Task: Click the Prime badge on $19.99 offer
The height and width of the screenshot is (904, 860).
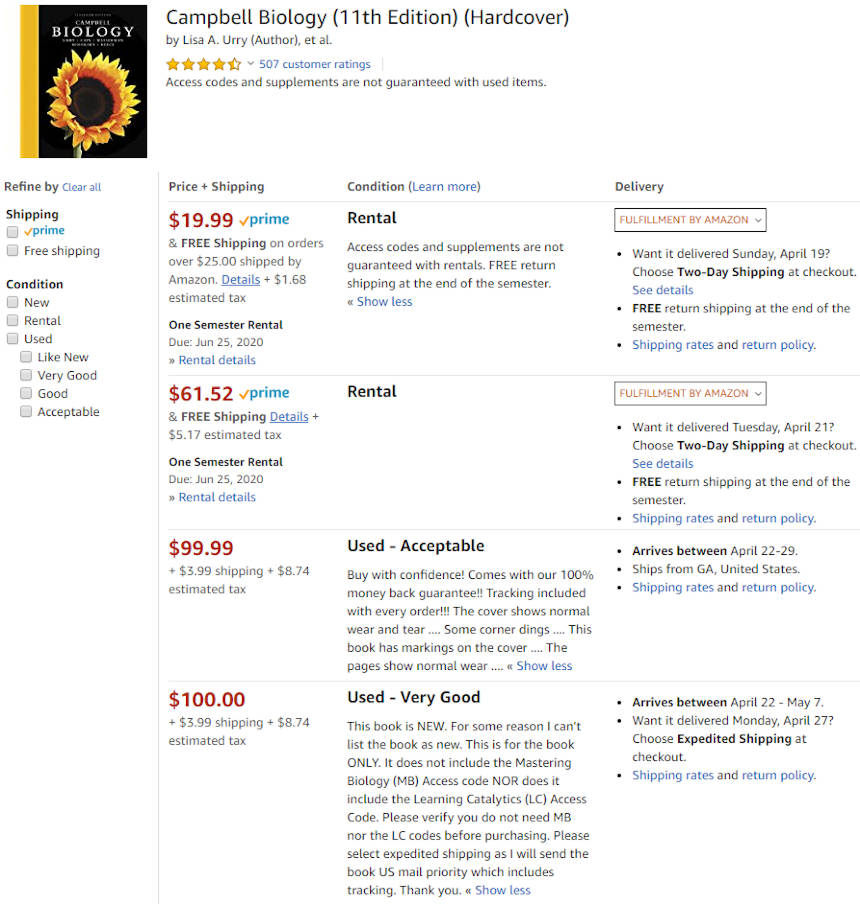Action: 264,220
